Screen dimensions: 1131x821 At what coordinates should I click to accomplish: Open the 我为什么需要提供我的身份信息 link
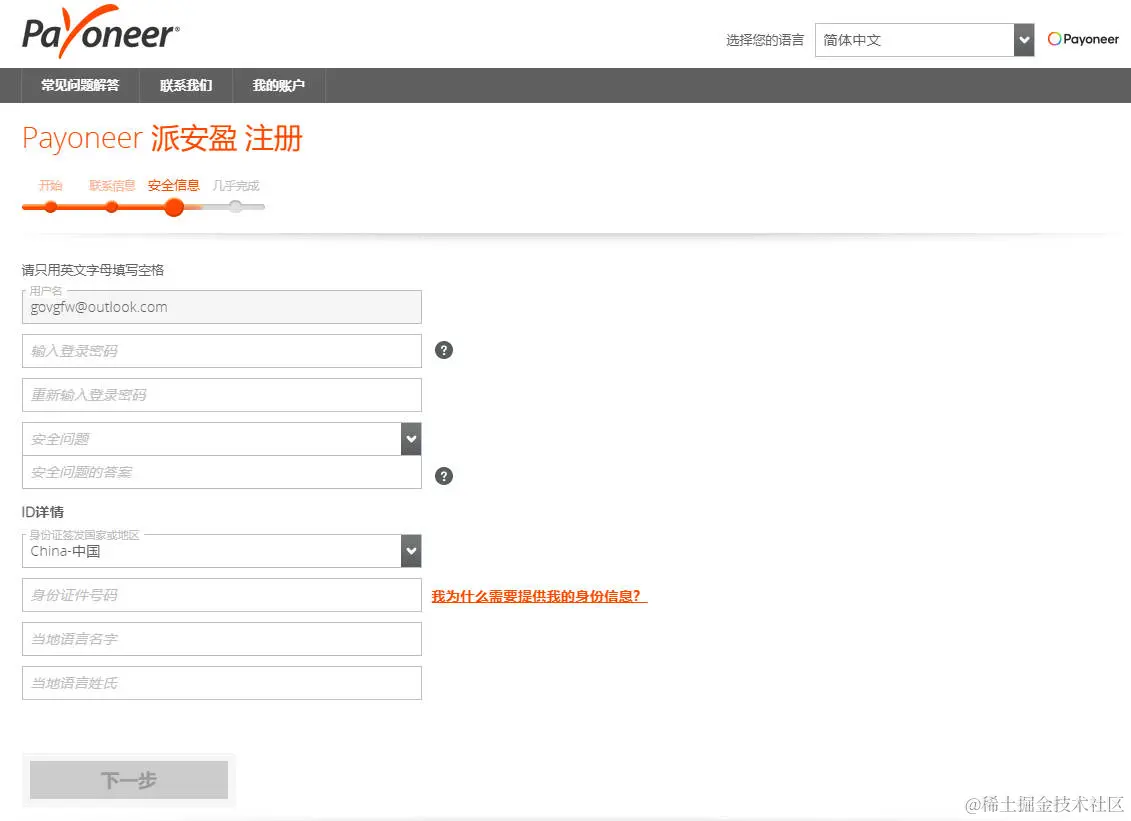538,595
